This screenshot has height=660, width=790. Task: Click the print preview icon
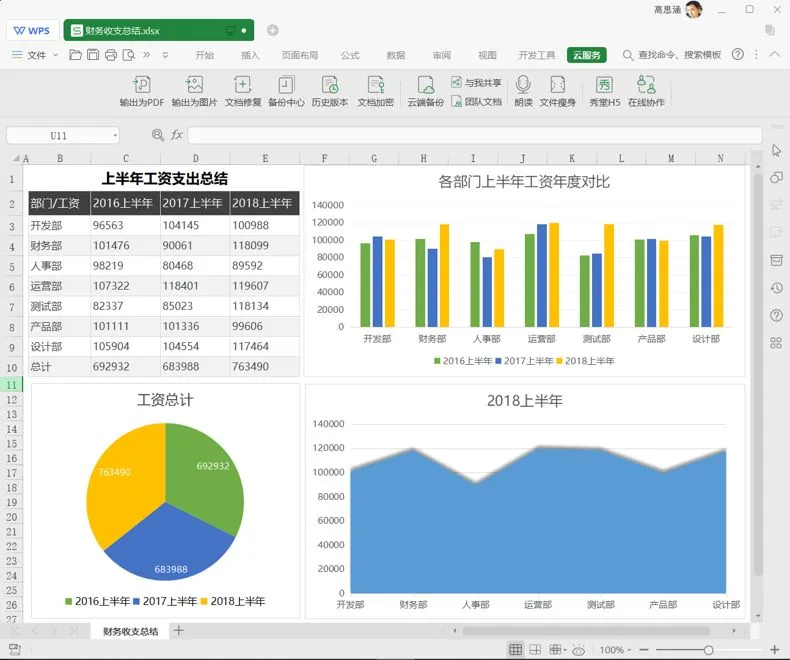click(129, 54)
